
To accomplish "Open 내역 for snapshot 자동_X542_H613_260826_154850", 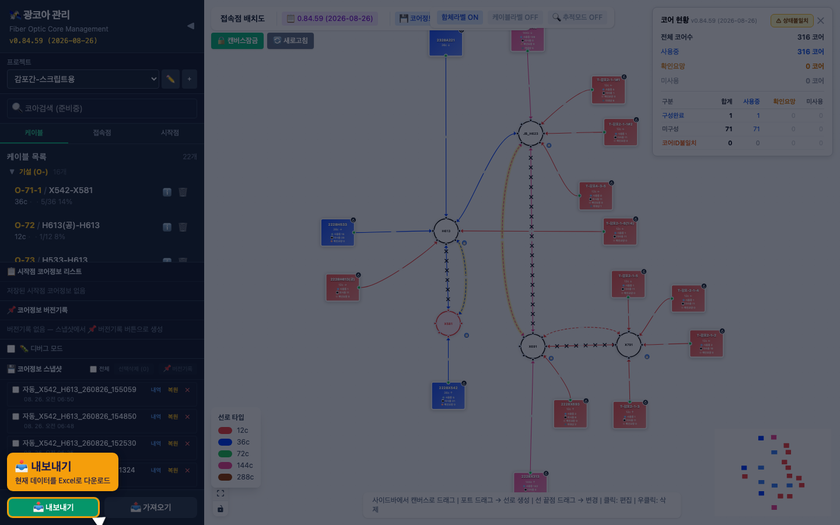I will tap(156, 417).
